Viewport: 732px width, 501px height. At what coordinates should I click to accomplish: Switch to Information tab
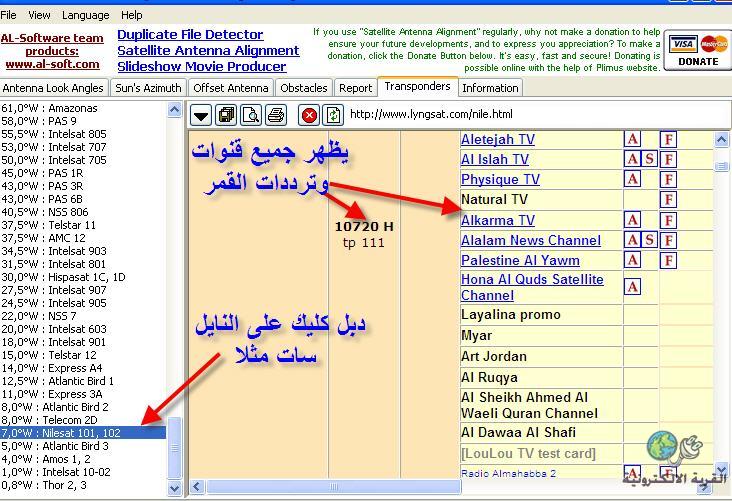[x=490, y=88]
